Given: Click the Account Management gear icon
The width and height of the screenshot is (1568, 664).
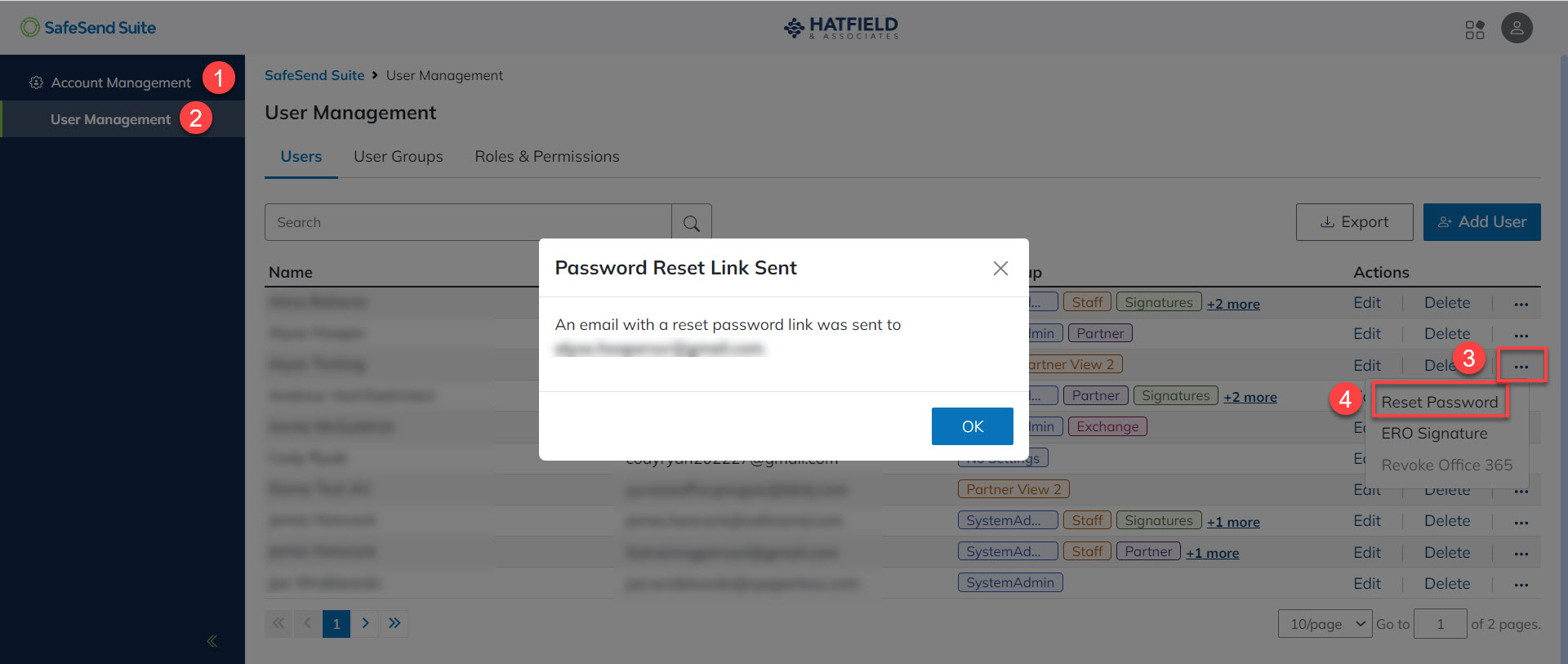Looking at the screenshot, I should pos(36,82).
